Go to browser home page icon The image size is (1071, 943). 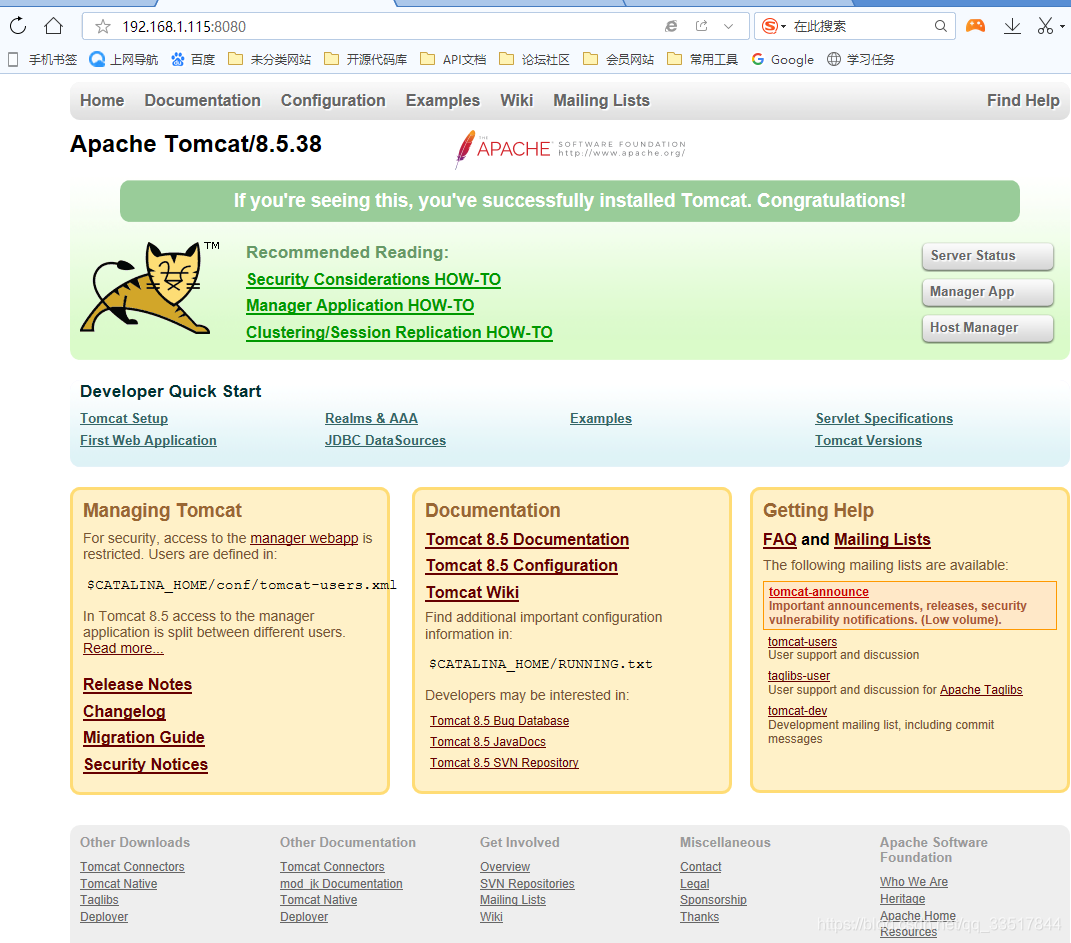tap(53, 26)
